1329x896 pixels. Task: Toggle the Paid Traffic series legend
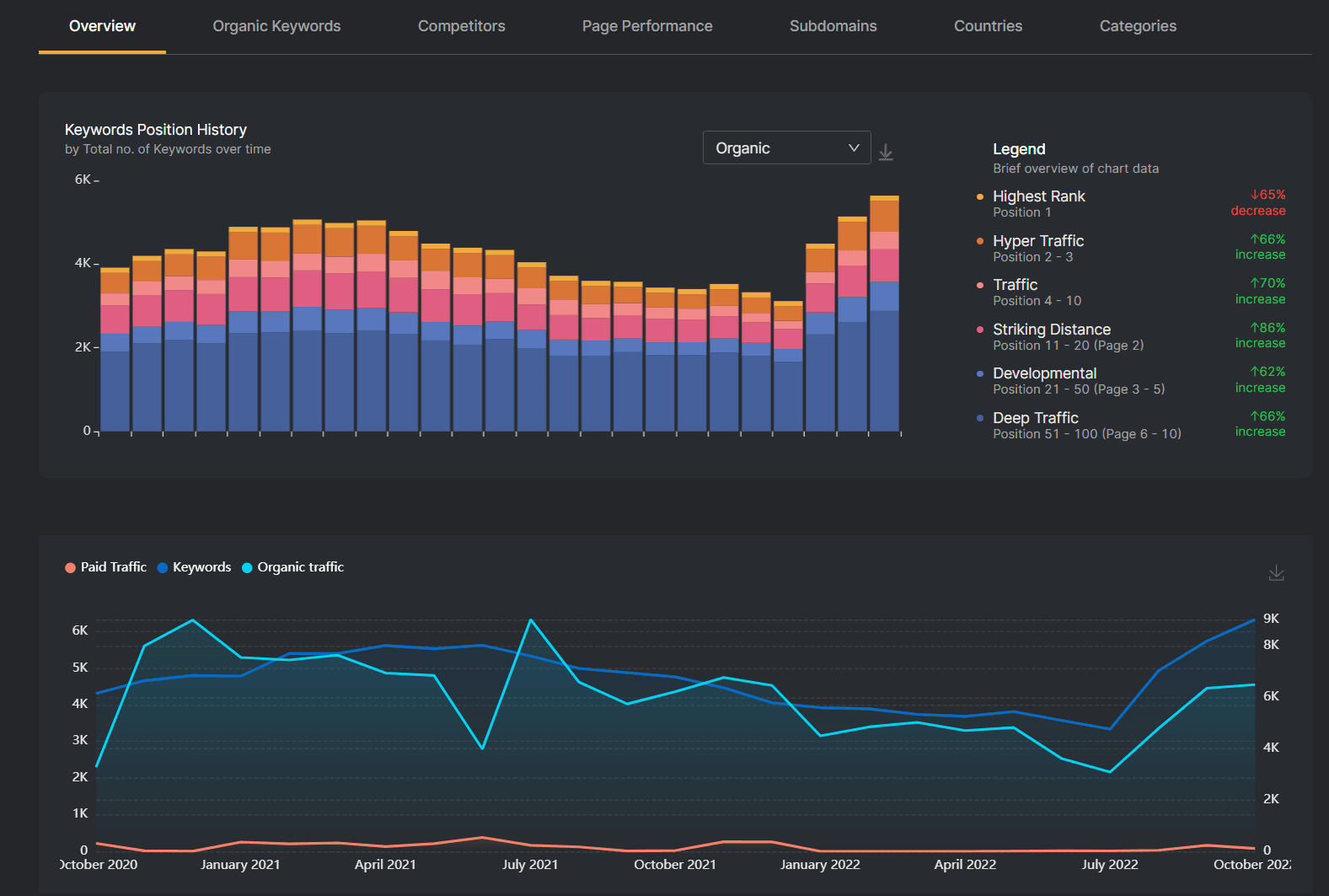106,567
